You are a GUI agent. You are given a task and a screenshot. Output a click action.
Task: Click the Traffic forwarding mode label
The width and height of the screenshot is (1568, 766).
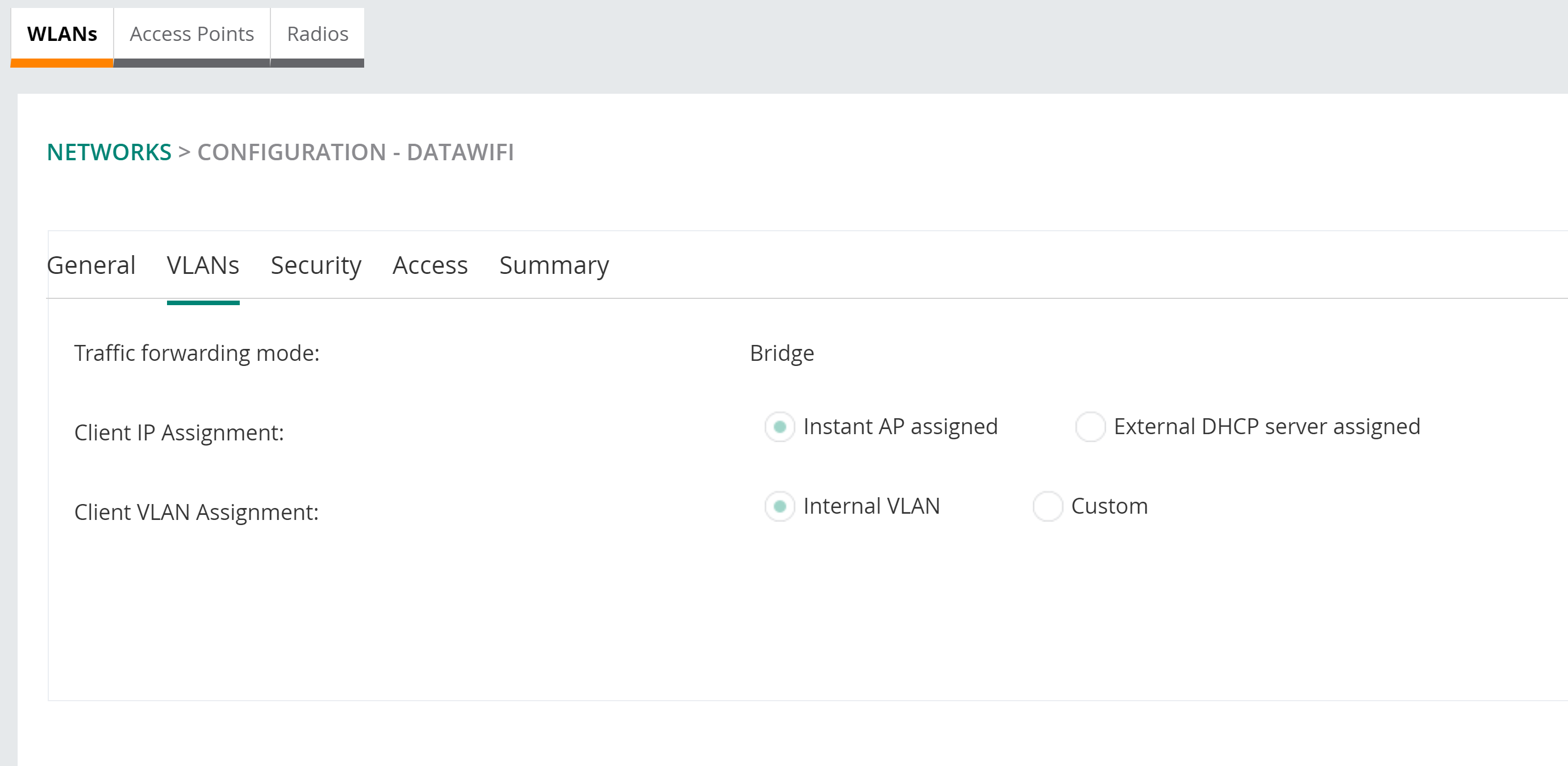pos(197,353)
